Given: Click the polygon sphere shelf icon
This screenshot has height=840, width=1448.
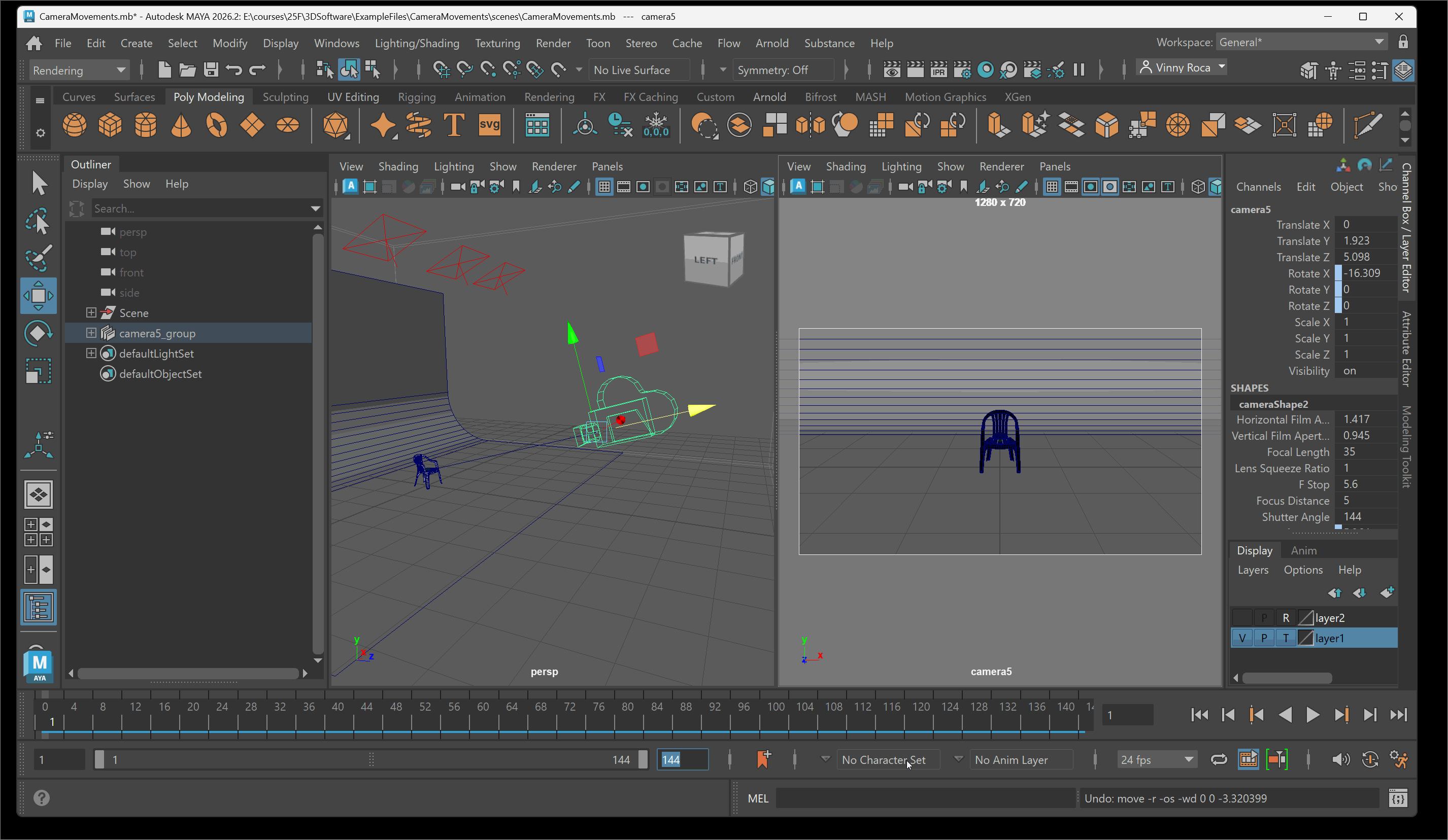Looking at the screenshot, I should 75,125.
